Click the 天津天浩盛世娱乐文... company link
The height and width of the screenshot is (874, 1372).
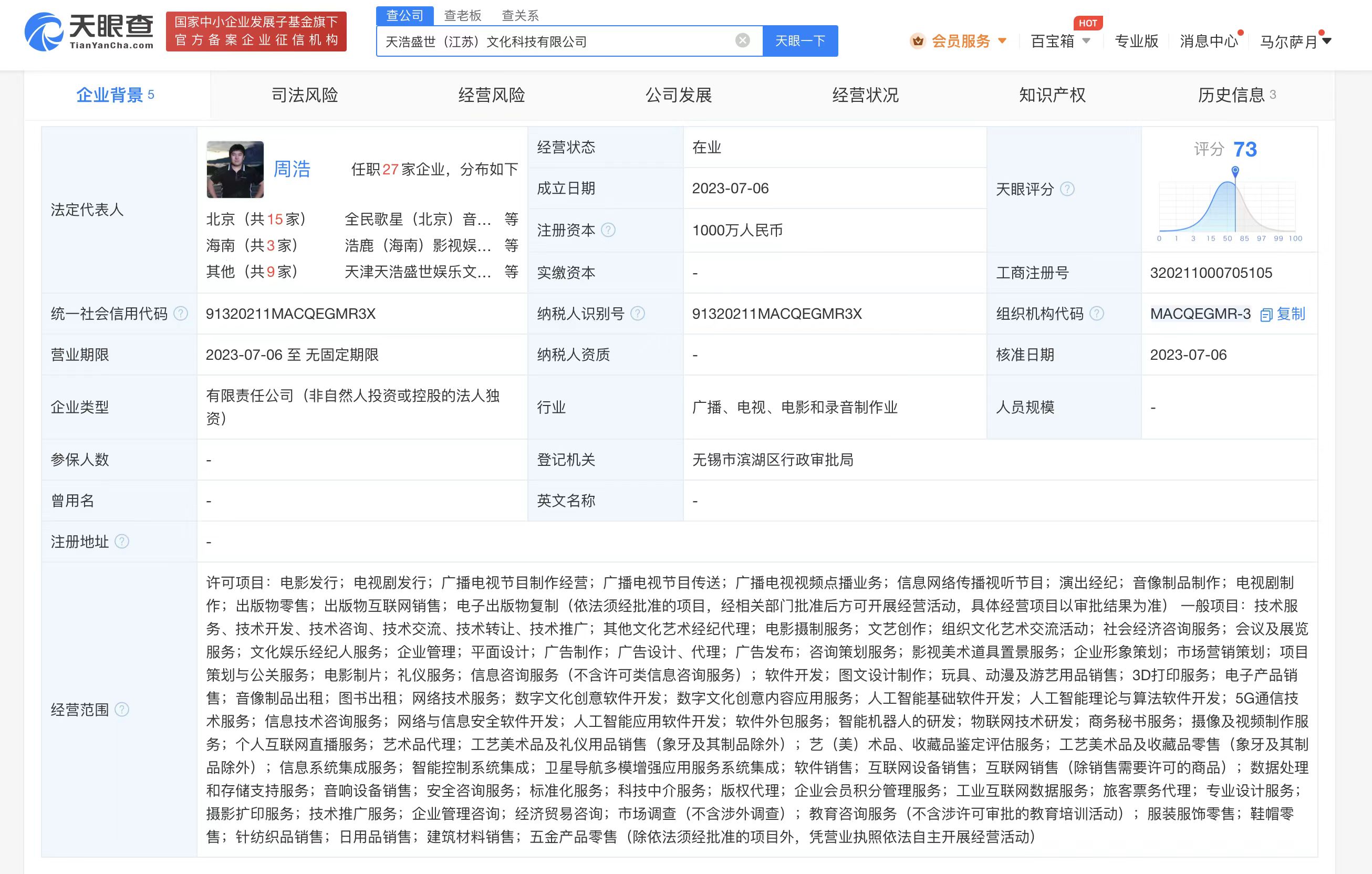click(418, 272)
